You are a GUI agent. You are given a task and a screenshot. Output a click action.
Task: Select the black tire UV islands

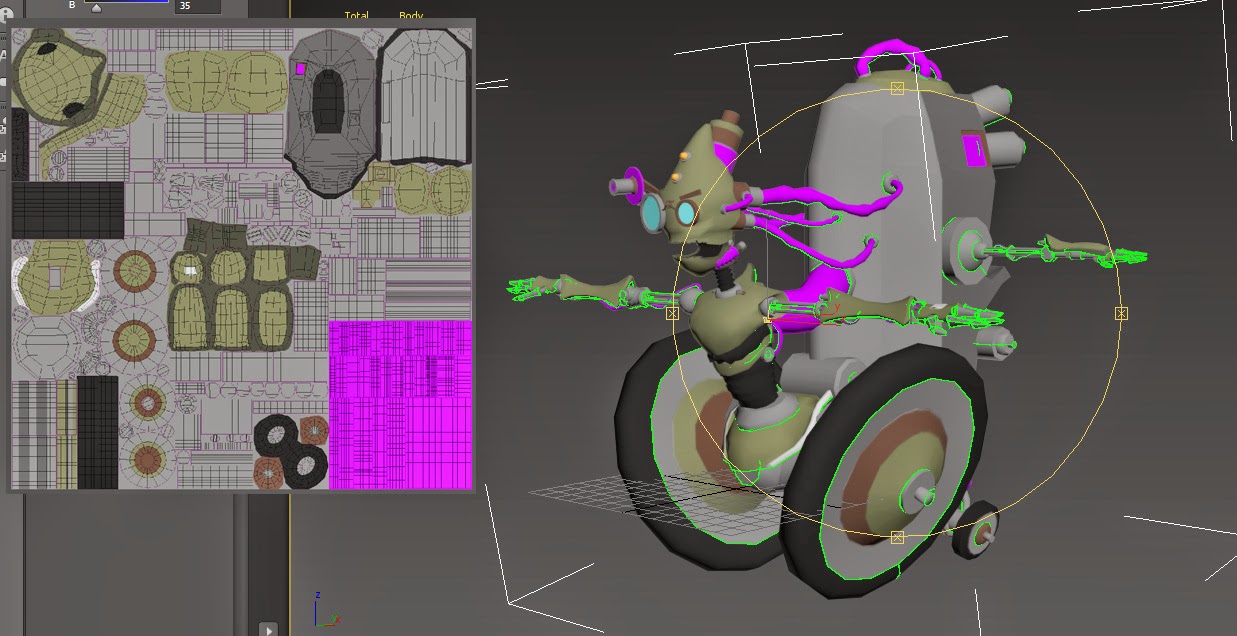[290, 449]
